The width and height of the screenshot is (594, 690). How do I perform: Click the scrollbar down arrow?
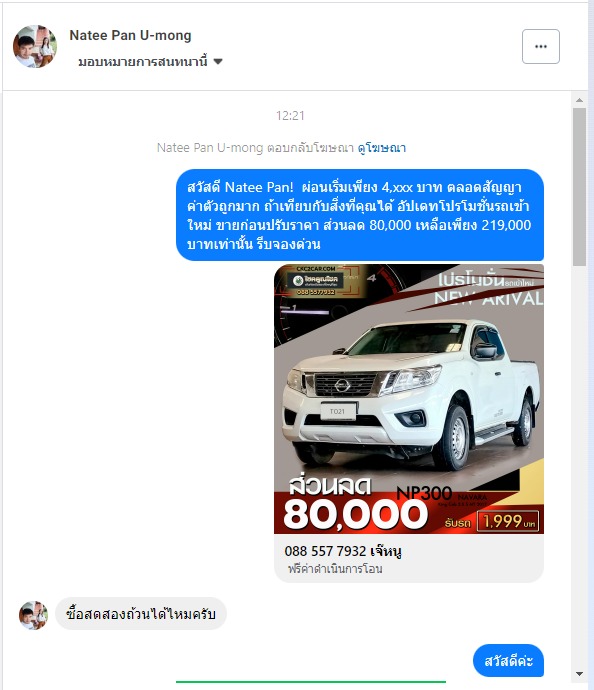point(579,674)
